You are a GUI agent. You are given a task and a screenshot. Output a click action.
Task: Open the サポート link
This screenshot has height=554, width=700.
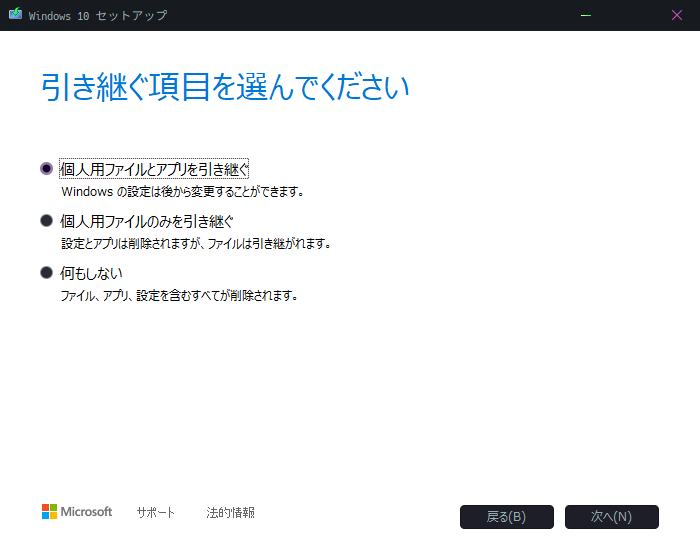(156, 512)
